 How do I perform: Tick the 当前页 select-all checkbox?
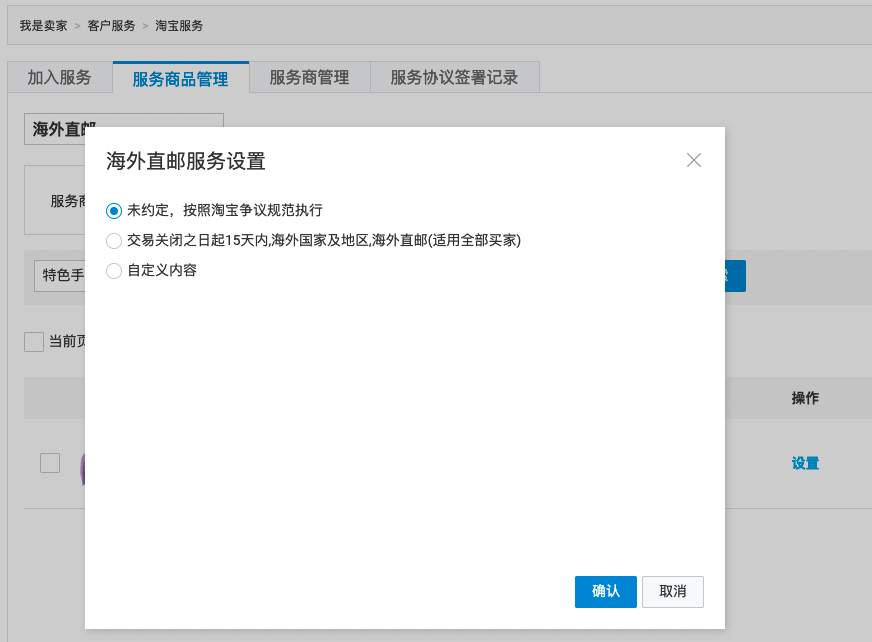pyautogui.click(x=34, y=342)
